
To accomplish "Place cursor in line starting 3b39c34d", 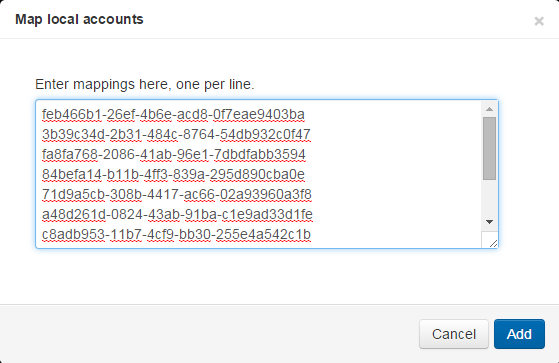I will tap(176, 135).
